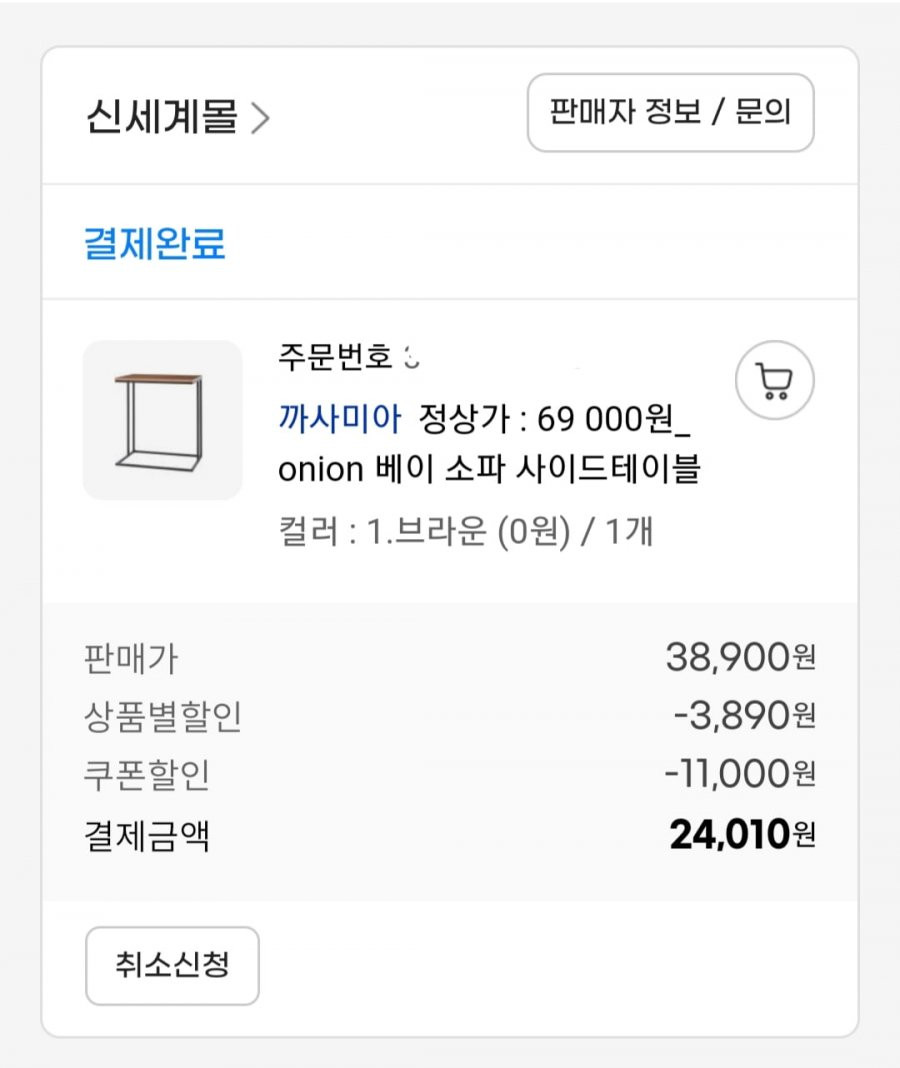Open 판매자 정보 / 문의 button
The height and width of the screenshot is (1068, 900).
point(670,112)
